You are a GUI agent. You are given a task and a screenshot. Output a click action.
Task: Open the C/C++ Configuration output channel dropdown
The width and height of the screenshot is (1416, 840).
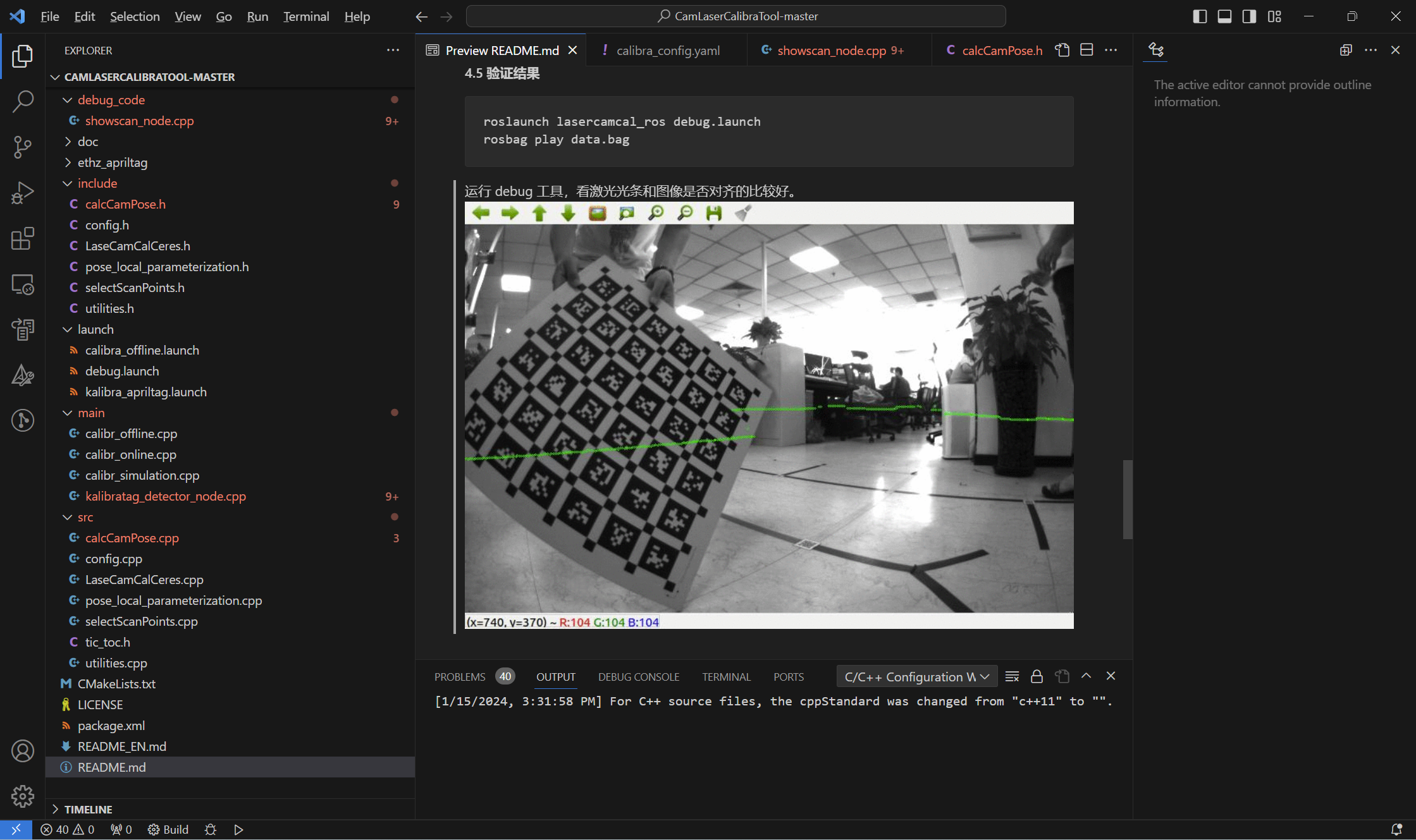click(x=916, y=676)
